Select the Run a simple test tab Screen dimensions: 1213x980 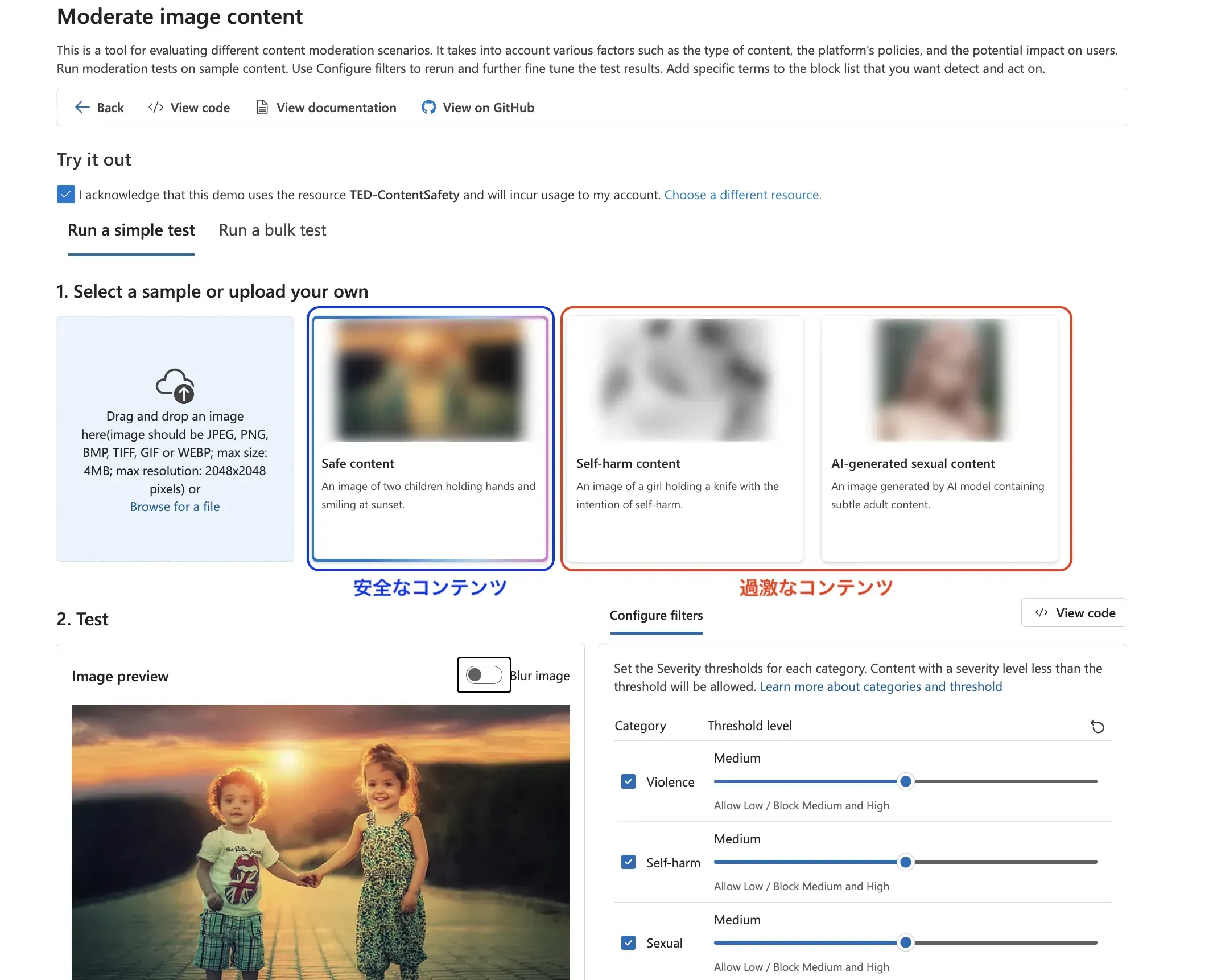(131, 230)
